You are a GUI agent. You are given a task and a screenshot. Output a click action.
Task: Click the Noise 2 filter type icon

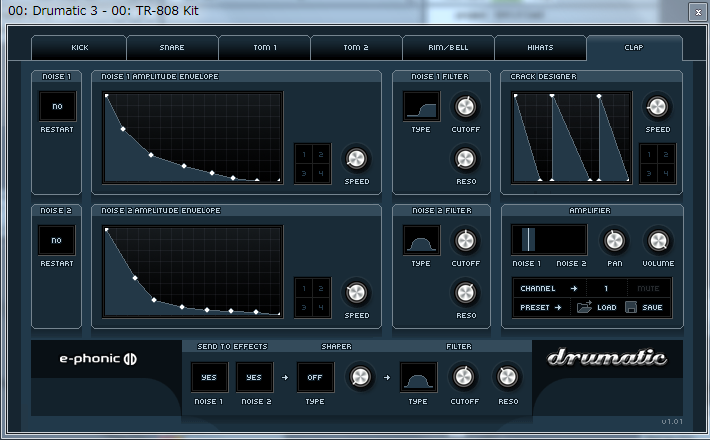click(x=421, y=240)
